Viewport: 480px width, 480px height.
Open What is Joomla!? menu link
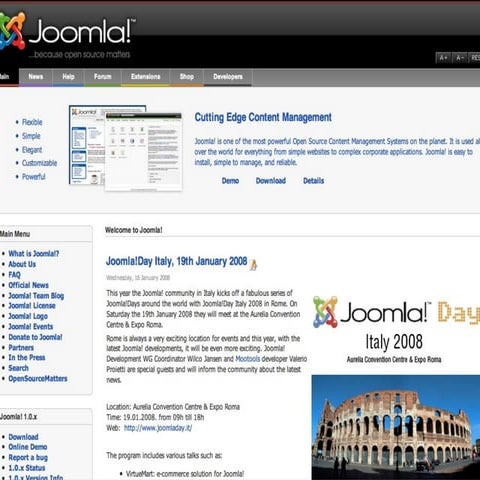pos(34,254)
